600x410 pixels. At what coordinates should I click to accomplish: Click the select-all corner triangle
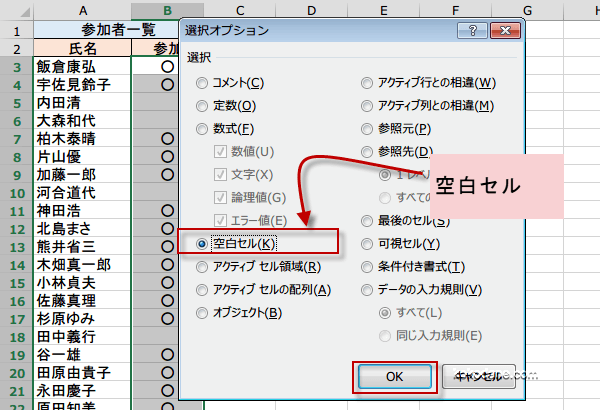(24, 11)
